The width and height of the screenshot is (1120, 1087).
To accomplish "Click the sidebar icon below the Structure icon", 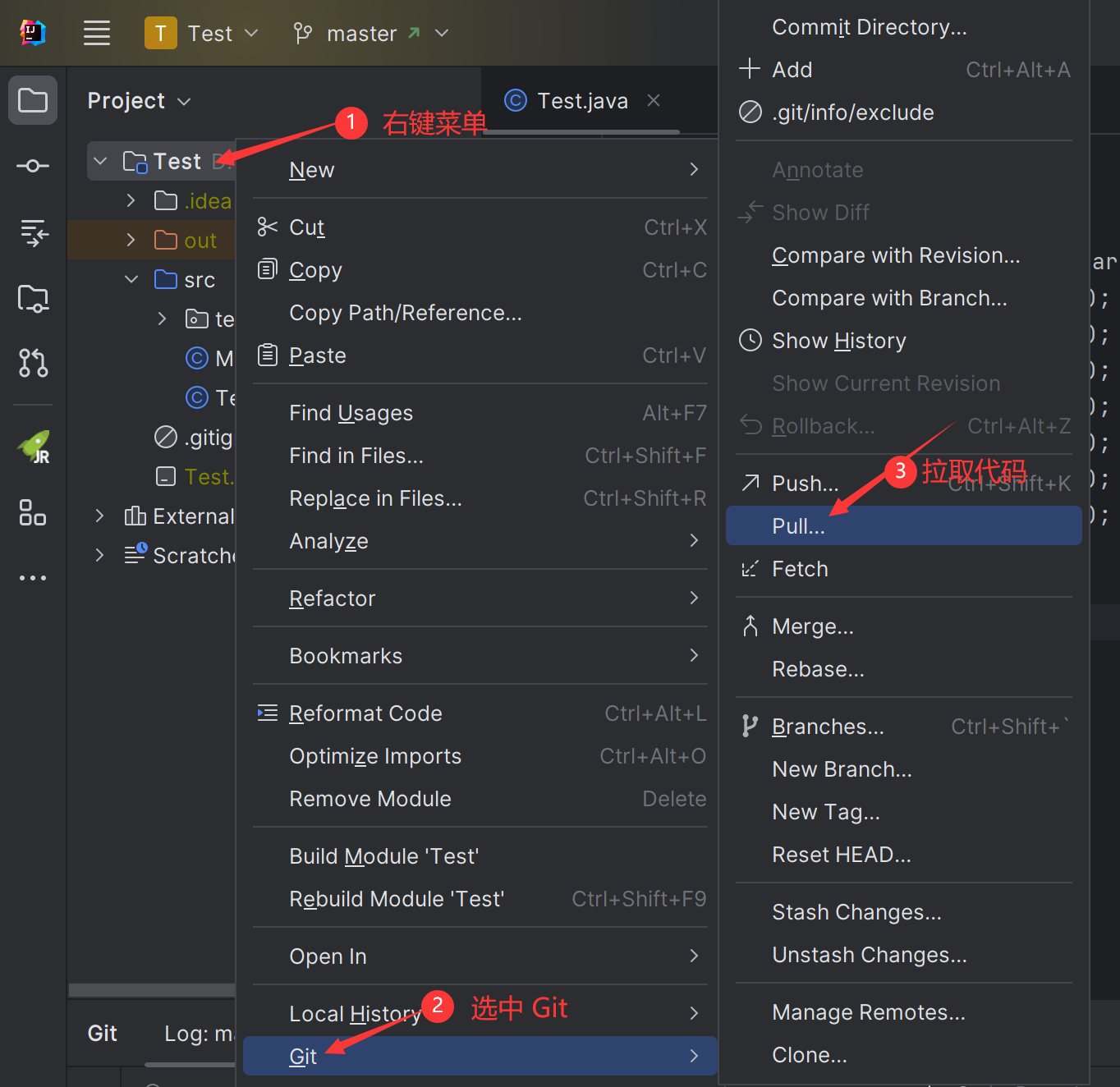I will pyautogui.click(x=33, y=298).
